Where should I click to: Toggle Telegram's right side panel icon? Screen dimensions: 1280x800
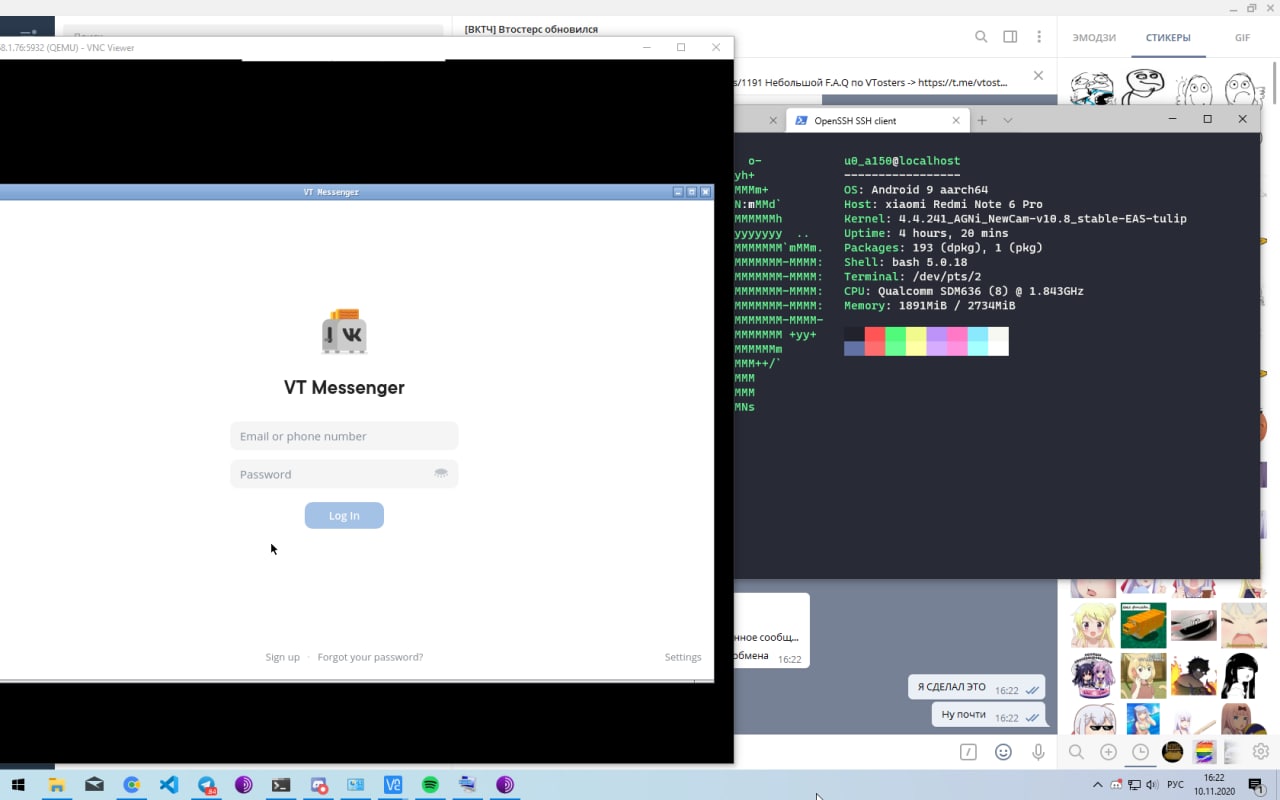tap(1010, 37)
